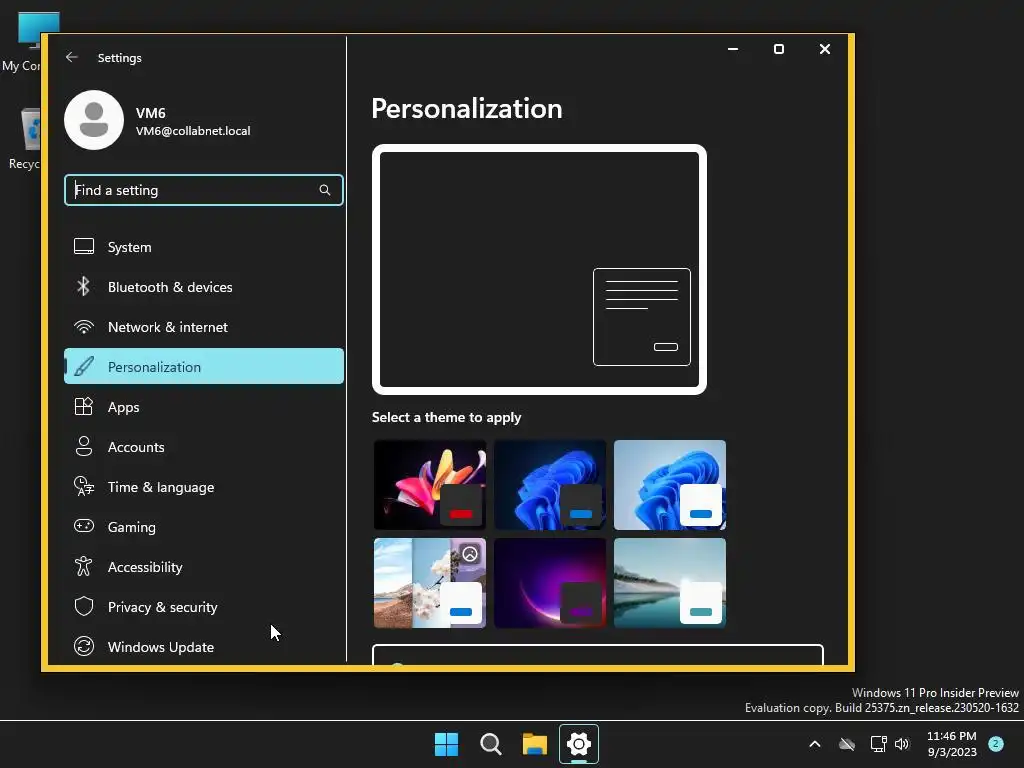Apply the purple glow dark theme
This screenshot has height=768, width=1024.
550,583
